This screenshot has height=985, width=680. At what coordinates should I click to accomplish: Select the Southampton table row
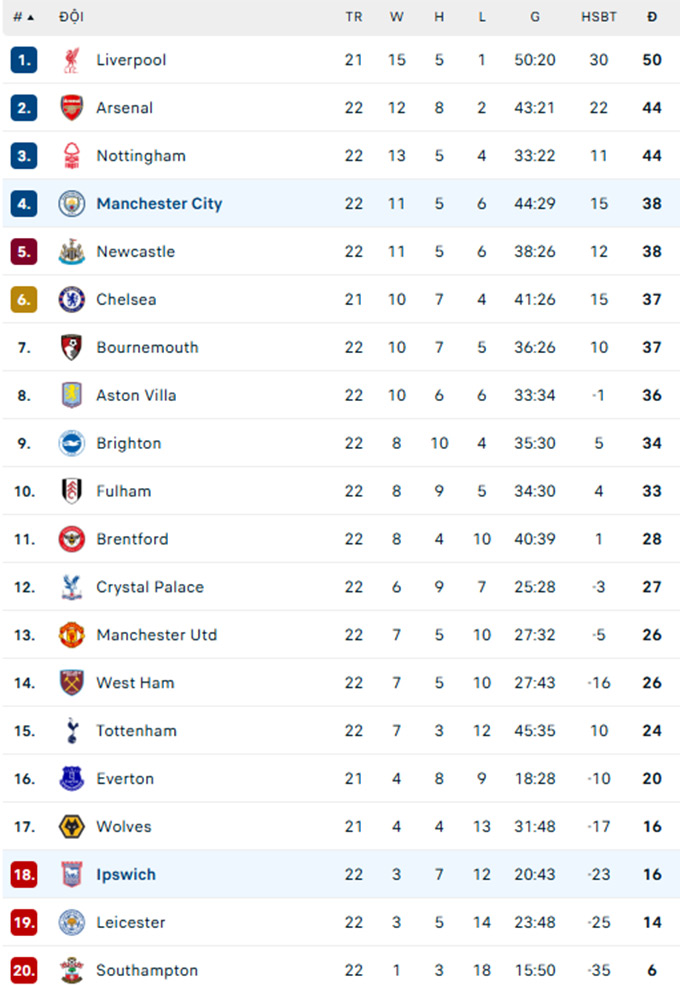coord(341,967)
